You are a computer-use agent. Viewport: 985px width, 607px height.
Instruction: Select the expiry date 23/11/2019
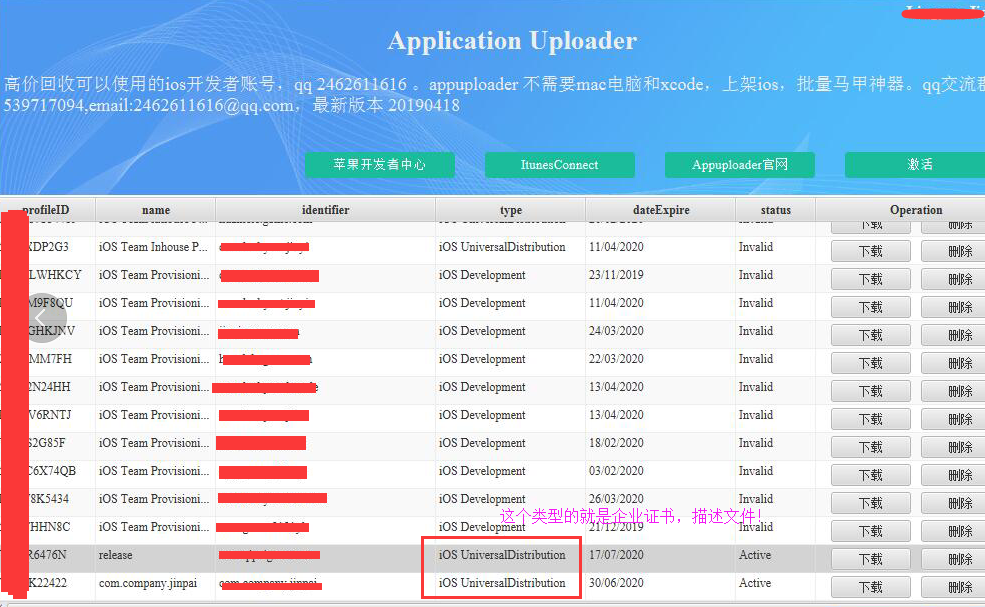[616, 275]
